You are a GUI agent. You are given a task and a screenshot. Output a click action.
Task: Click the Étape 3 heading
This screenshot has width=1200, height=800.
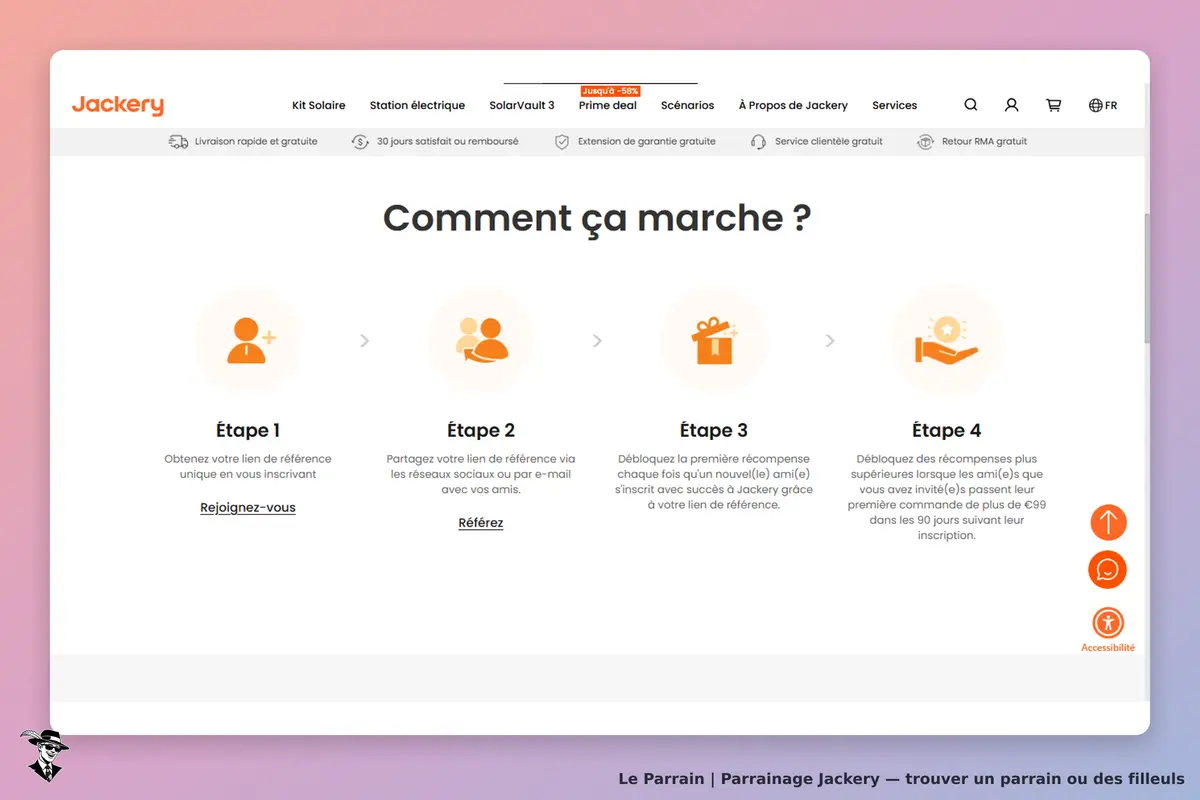[714, 431]
